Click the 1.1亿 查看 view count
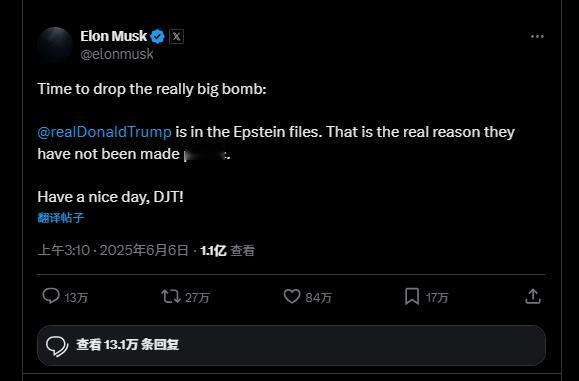This screenshot has height=381, width=579. pos(227,250)
